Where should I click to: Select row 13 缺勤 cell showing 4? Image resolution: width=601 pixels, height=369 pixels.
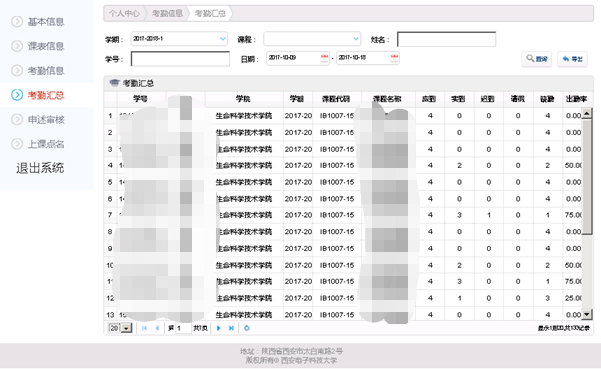point(547,315)
